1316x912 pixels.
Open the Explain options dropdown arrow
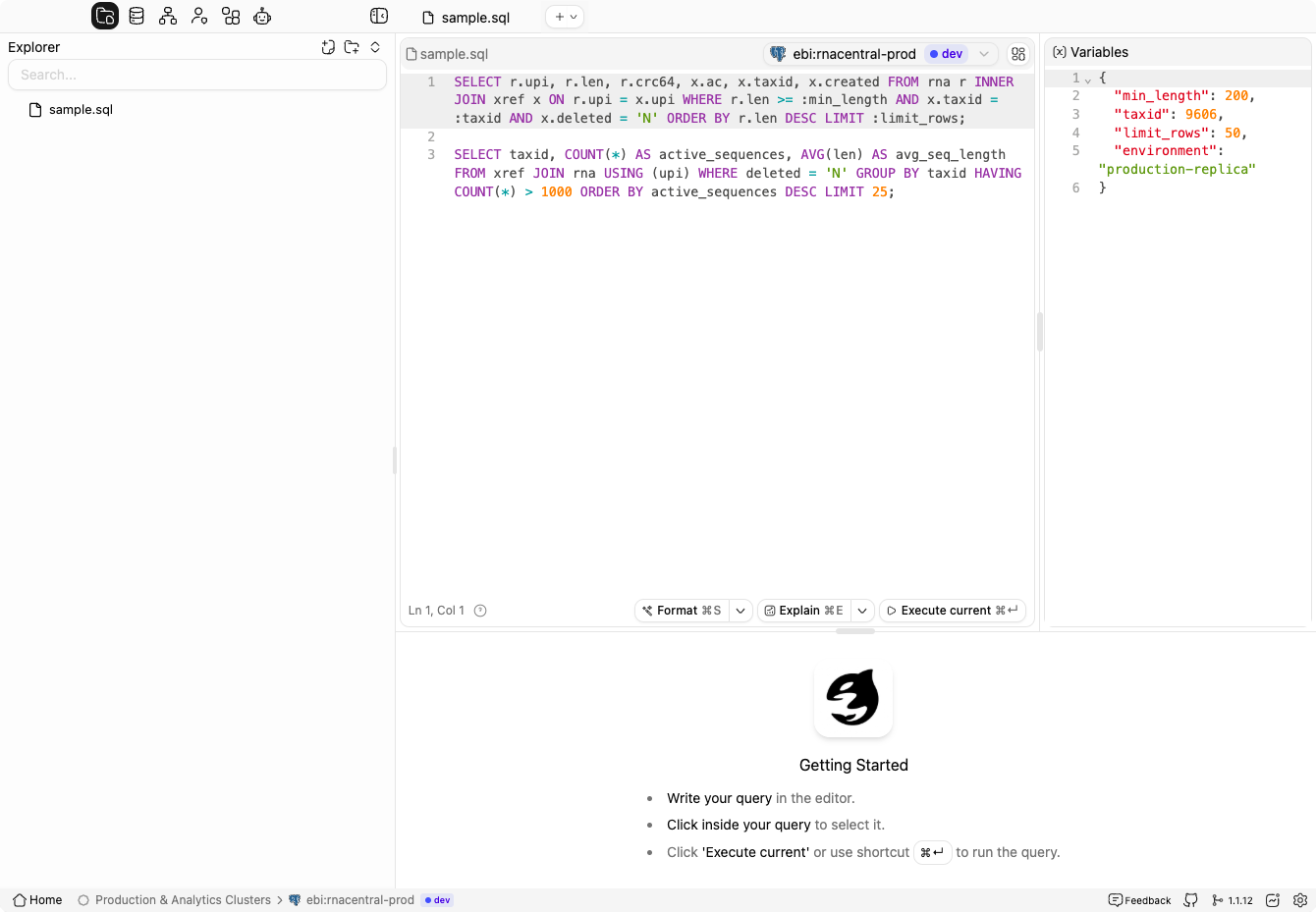pos(862,611)
